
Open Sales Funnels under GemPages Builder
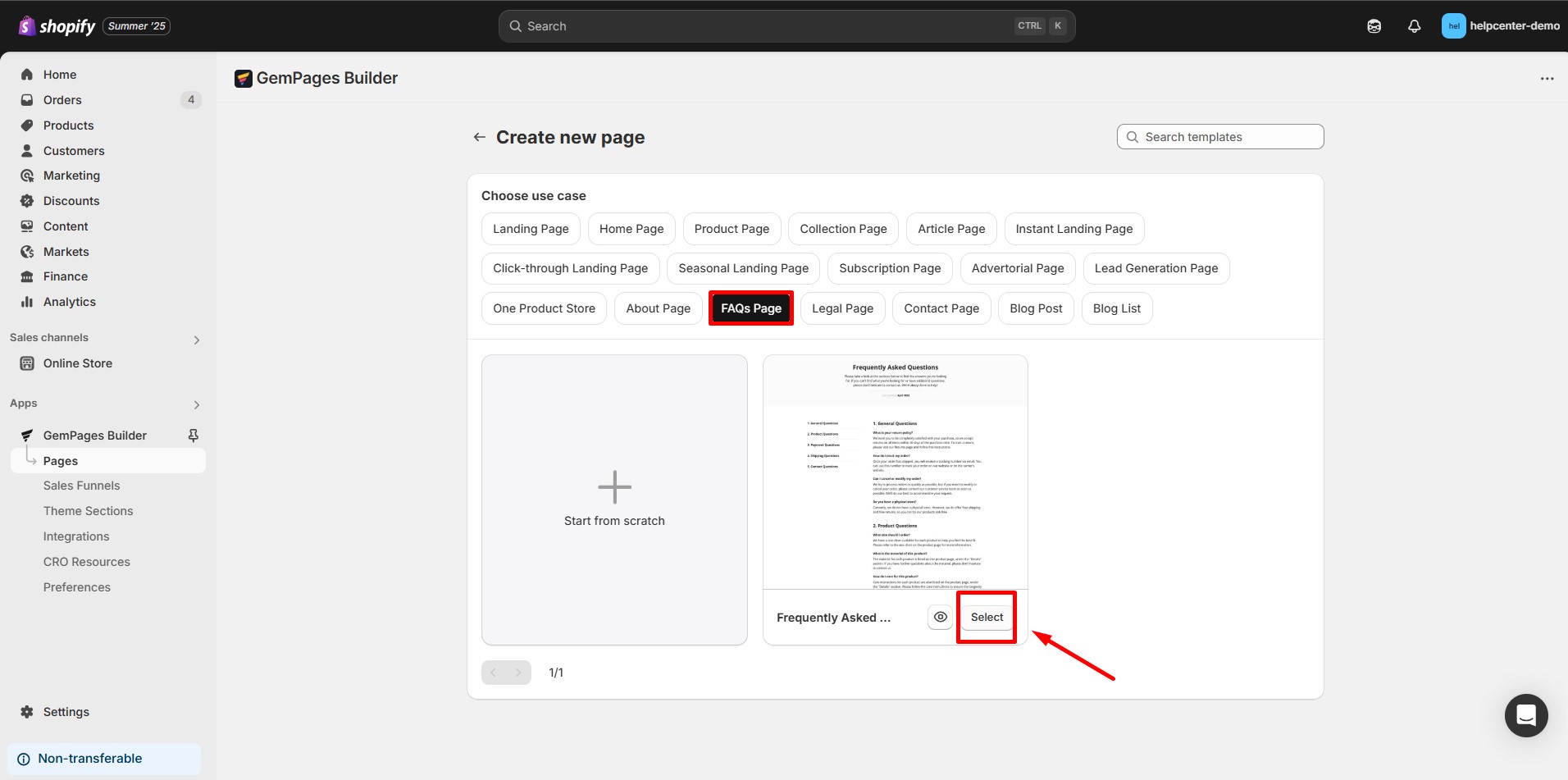coord(82,485)
